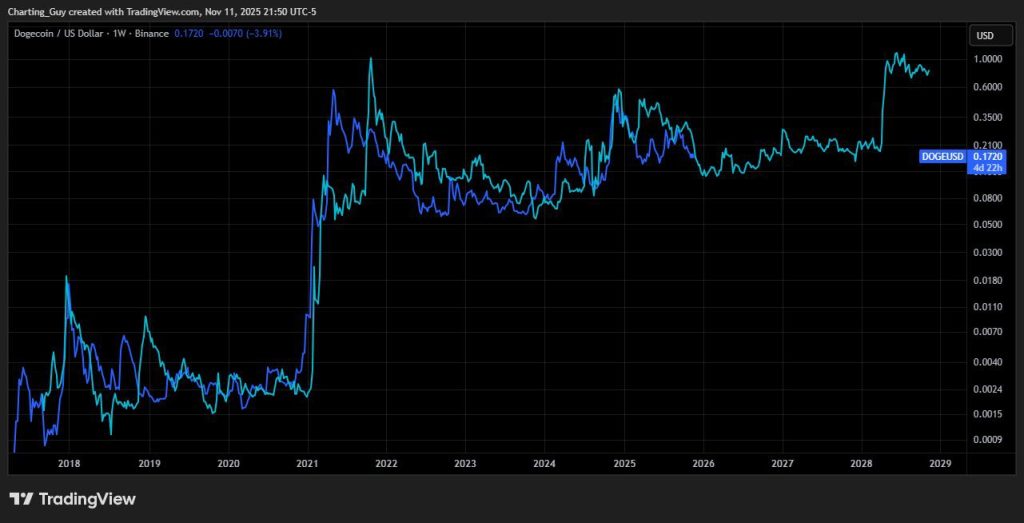Click the 1.0000 price scale label
This screenshot has height=523, width=1024.
pyautogui.click(x=986, y=59)
